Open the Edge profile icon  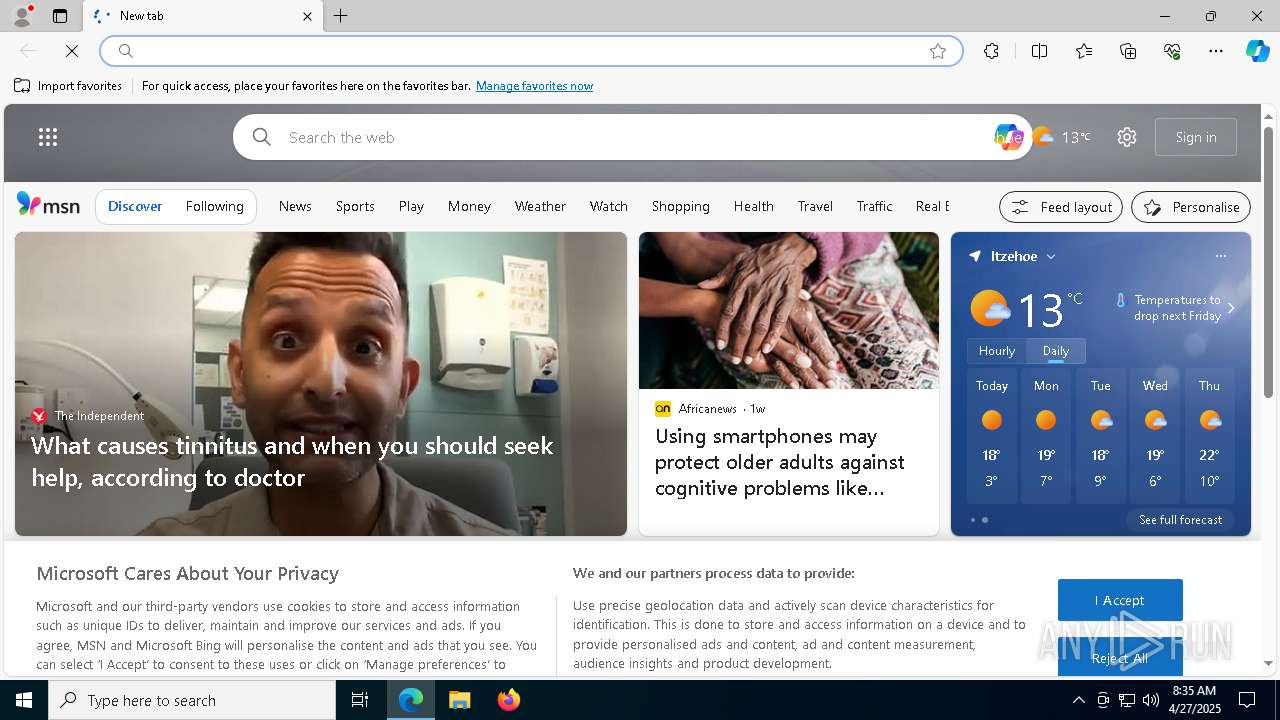(21, 16)
